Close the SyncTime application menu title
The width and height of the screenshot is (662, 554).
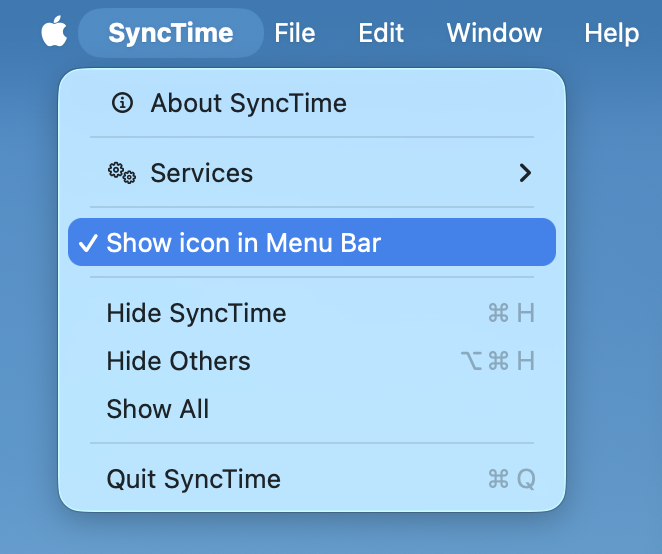point(170,33)
